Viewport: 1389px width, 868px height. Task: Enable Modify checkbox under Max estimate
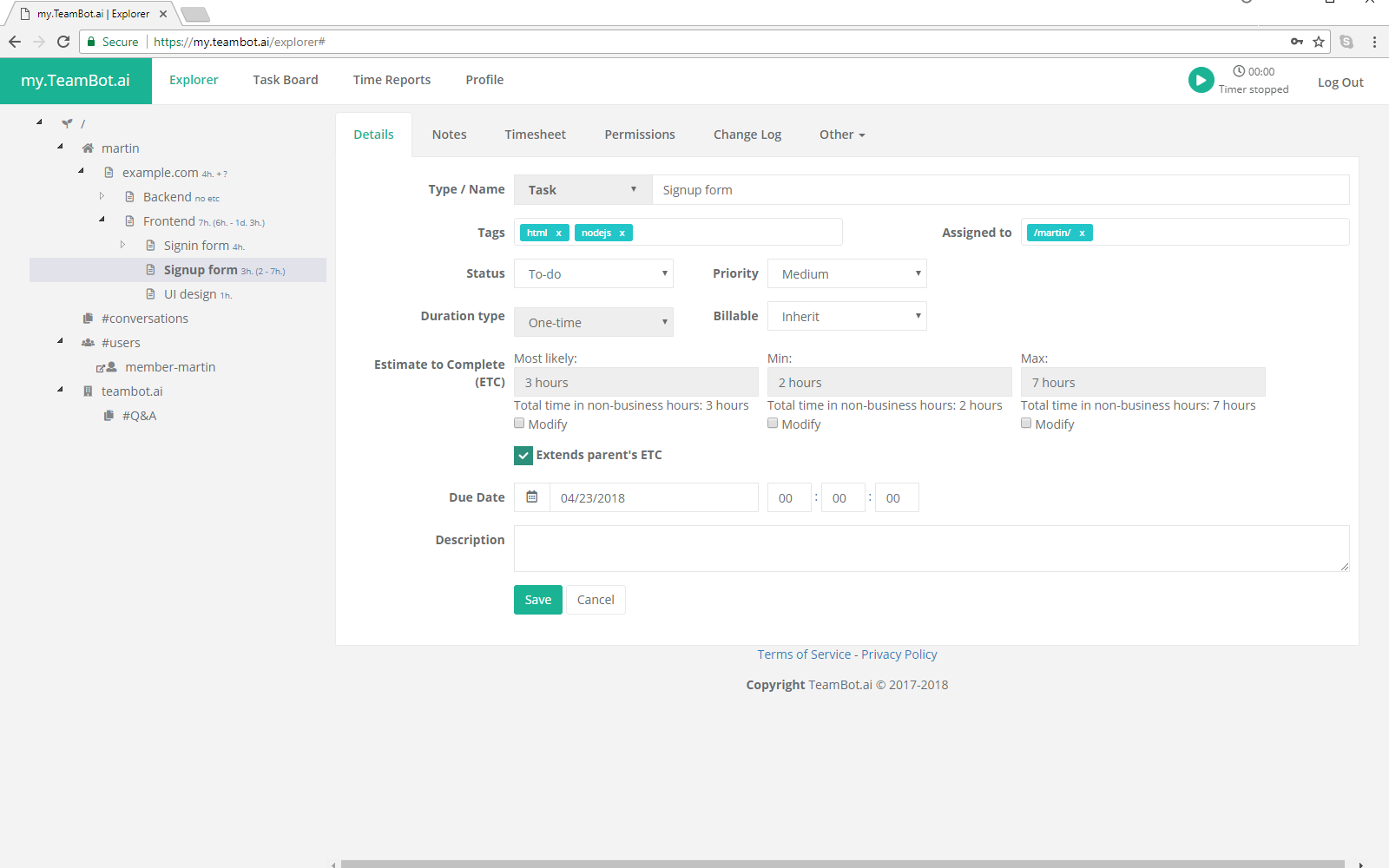click(1026, 424)
